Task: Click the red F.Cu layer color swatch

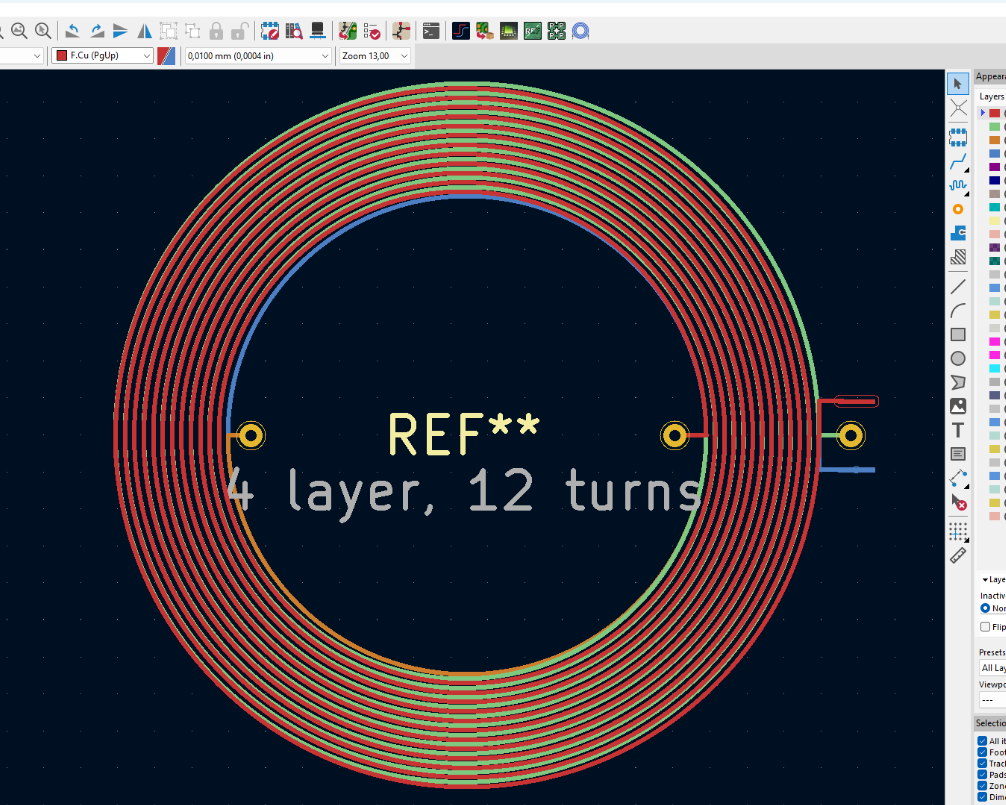Action: [x=994, y=113]
